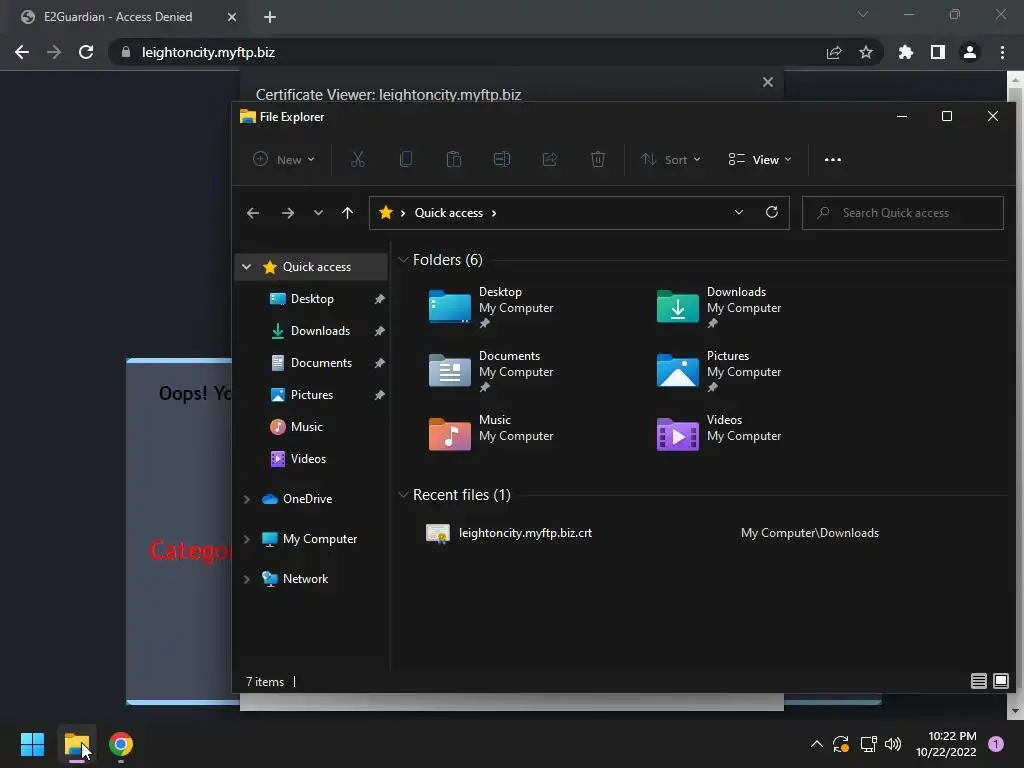1024x768 pixels.
Task: Click the Copy icon in File Explorer toolbar
Action: [406, 159]
